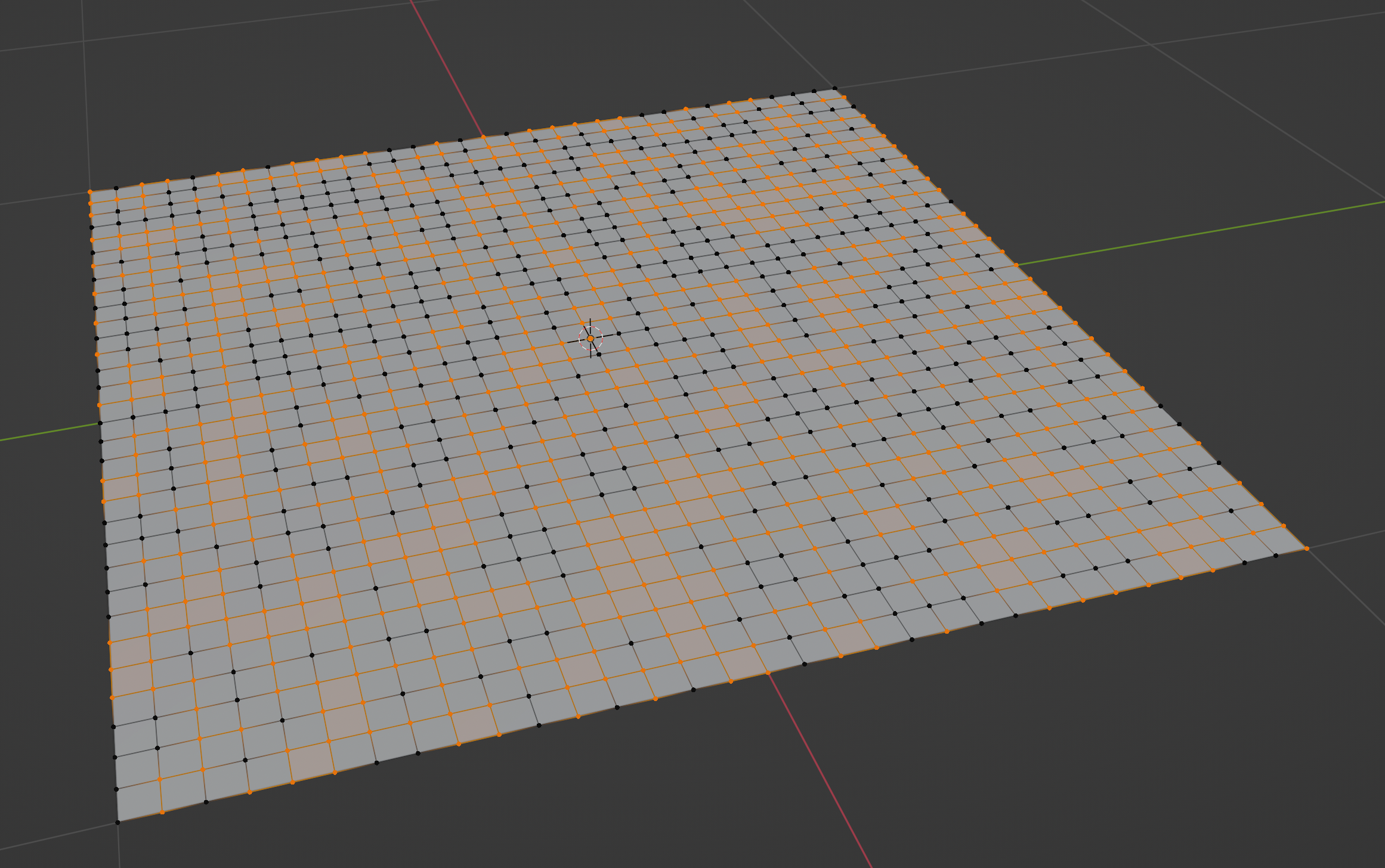This screenshot has height=868, width=1385.
Task: Select the black vertex at the nearest bottom-left mesh corner
Action: [118, 822]
